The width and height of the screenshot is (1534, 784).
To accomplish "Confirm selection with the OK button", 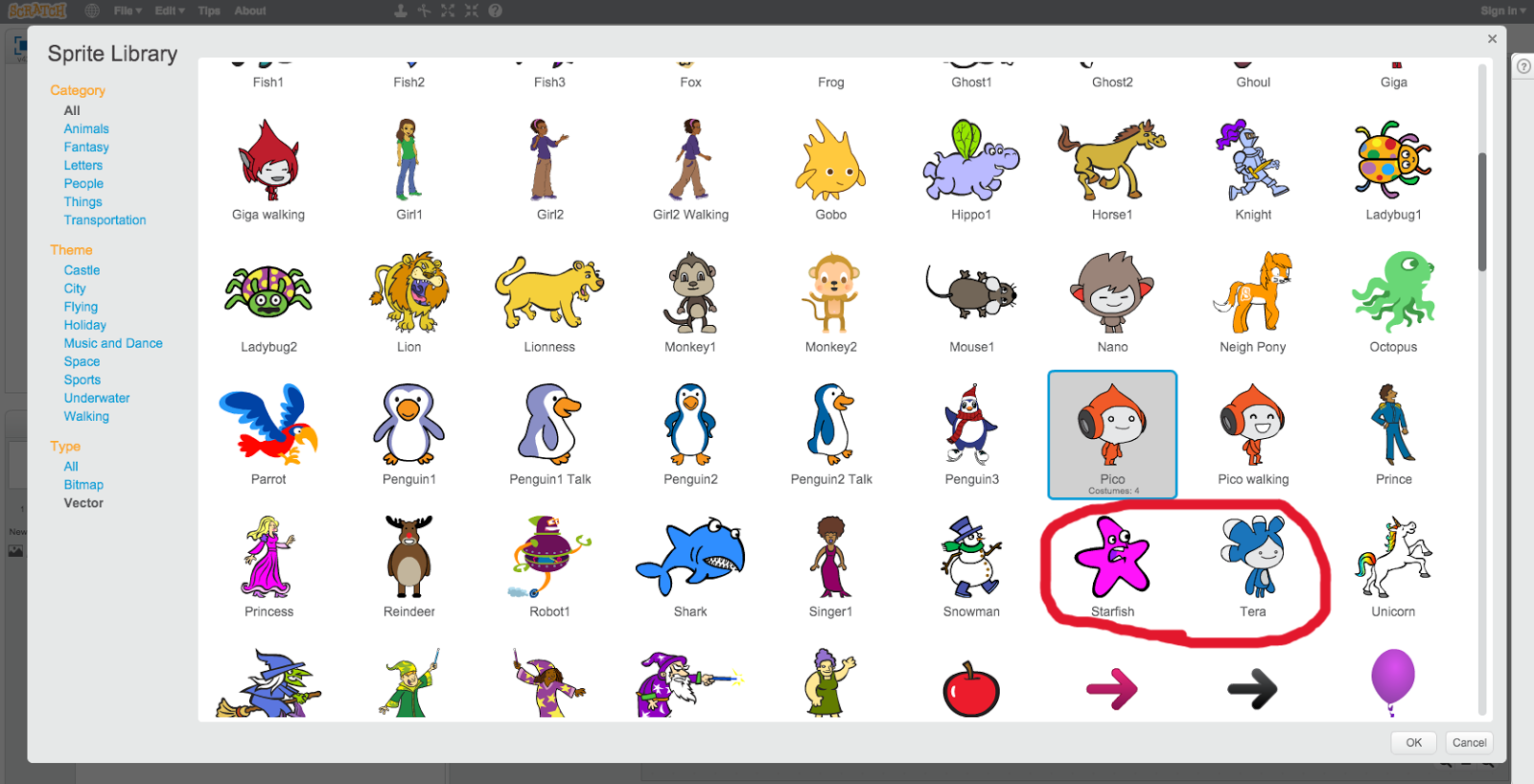I will point(1413,743).
